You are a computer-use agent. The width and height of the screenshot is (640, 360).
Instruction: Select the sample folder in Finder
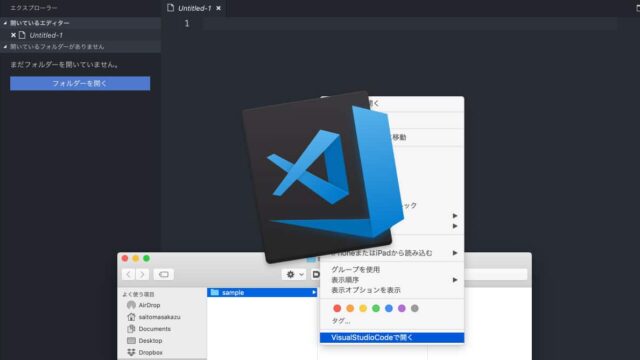(262, 293)
